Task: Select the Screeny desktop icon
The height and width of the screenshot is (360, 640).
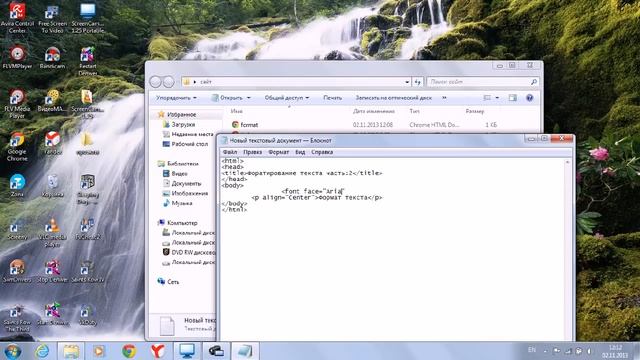Action: tap(17, 229)
